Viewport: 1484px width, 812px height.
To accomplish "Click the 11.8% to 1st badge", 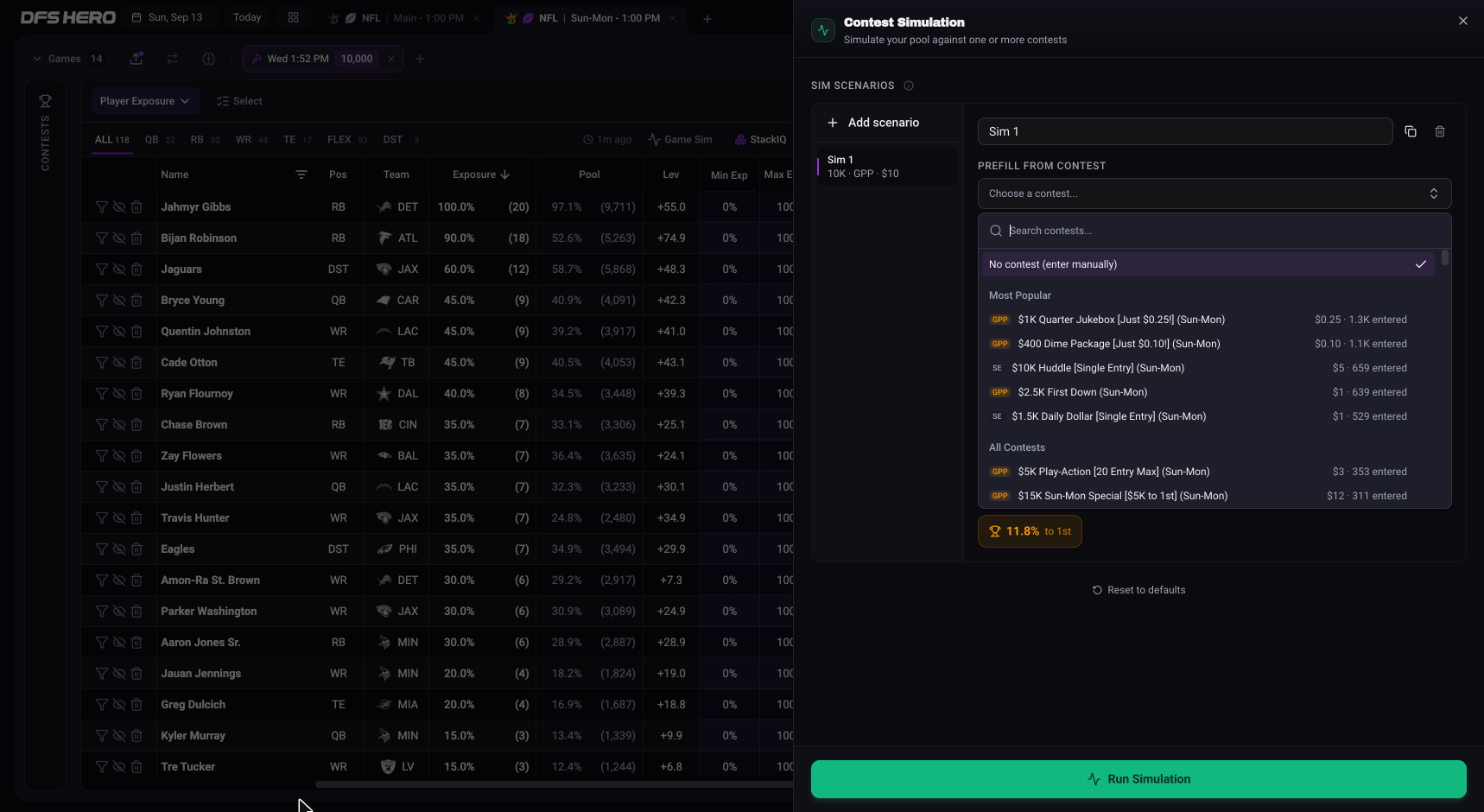I will (x=1030, y=531).
